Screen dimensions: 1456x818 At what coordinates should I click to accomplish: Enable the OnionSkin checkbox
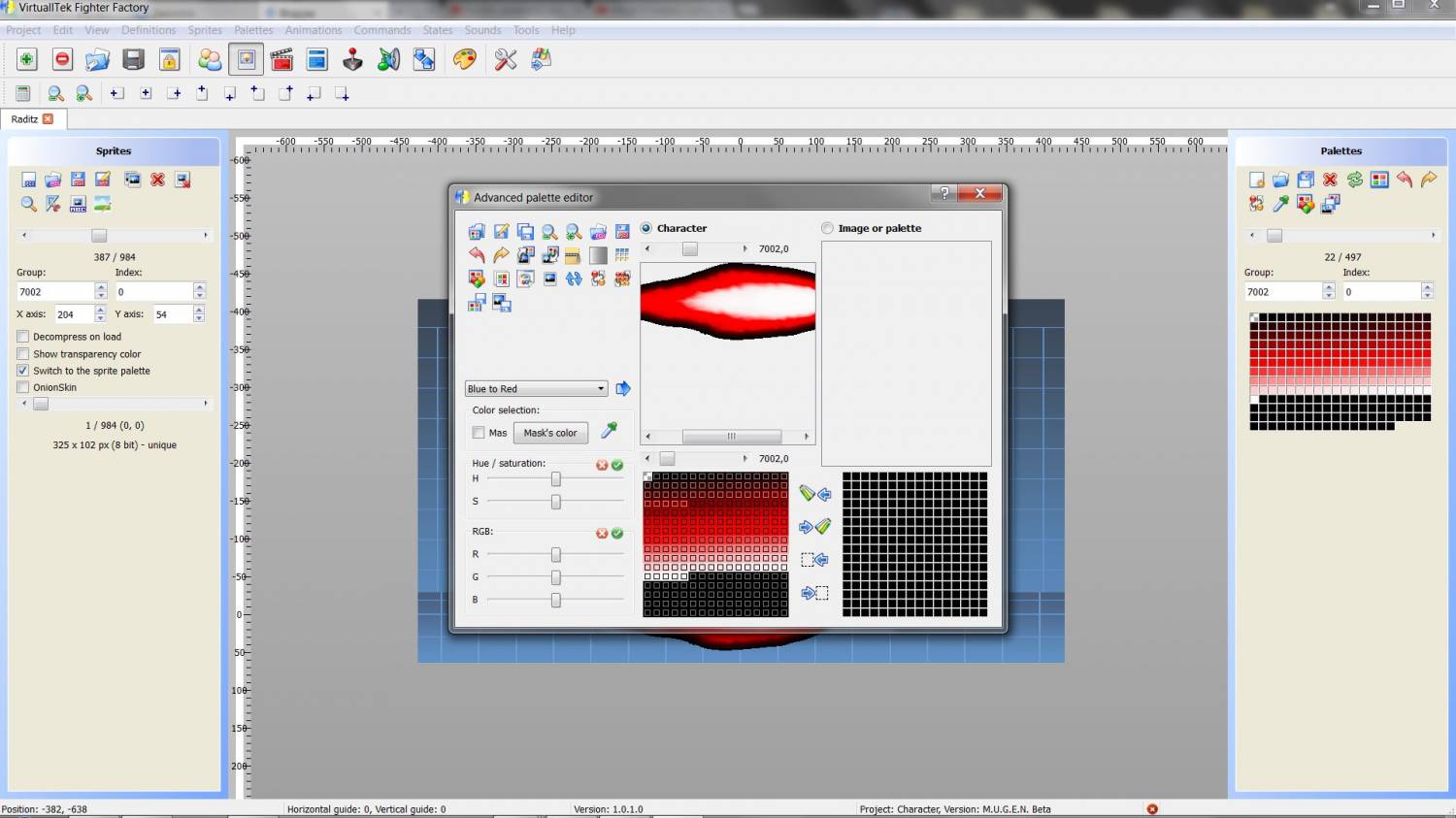pyautogui.click(x=22, y=387)
